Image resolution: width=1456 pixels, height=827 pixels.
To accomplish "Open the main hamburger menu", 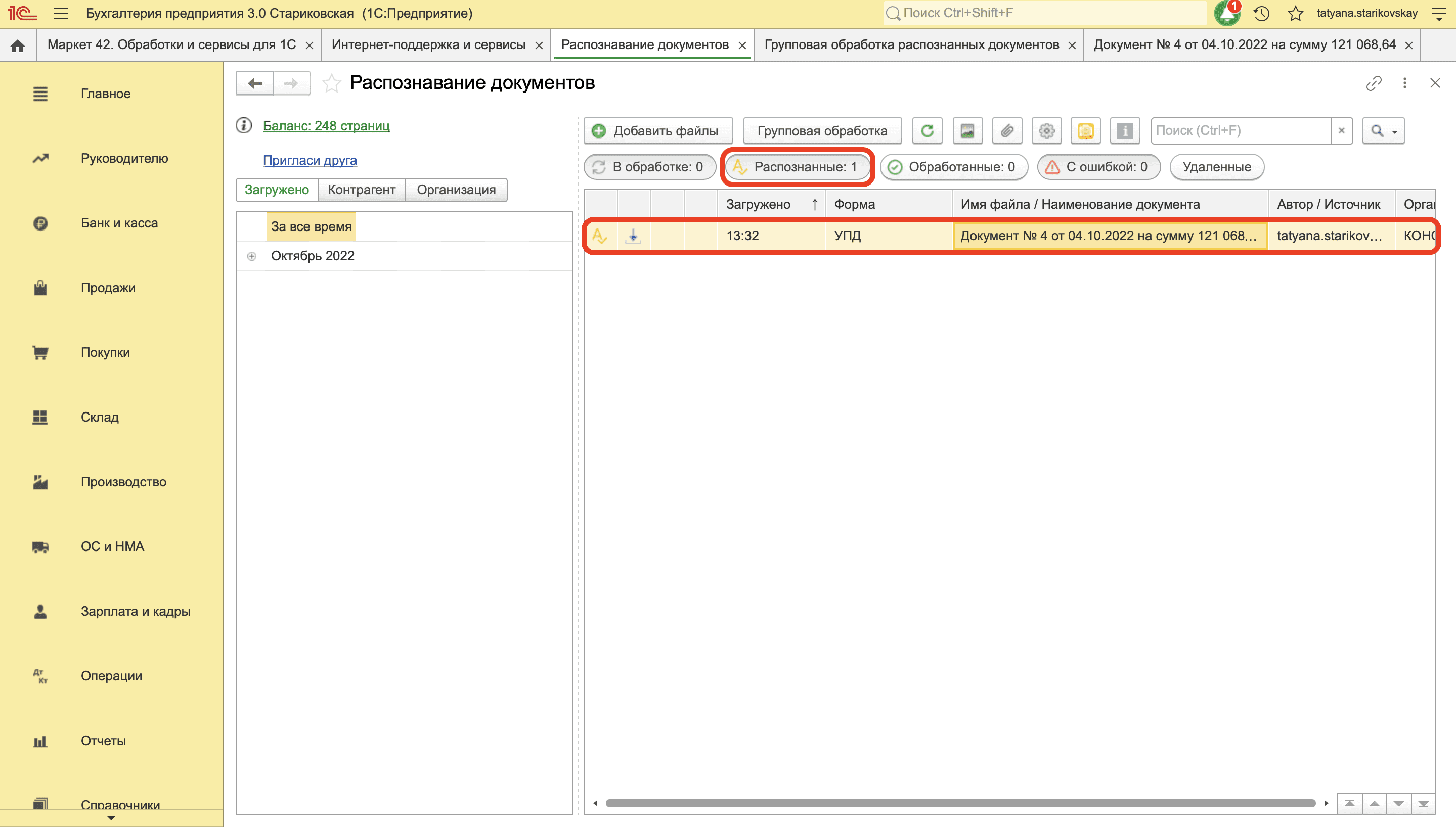I will pos(61,13).
